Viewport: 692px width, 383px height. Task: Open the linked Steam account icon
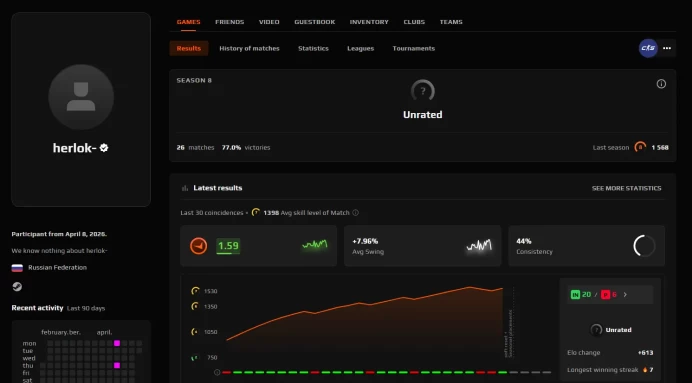coord(17,287)
